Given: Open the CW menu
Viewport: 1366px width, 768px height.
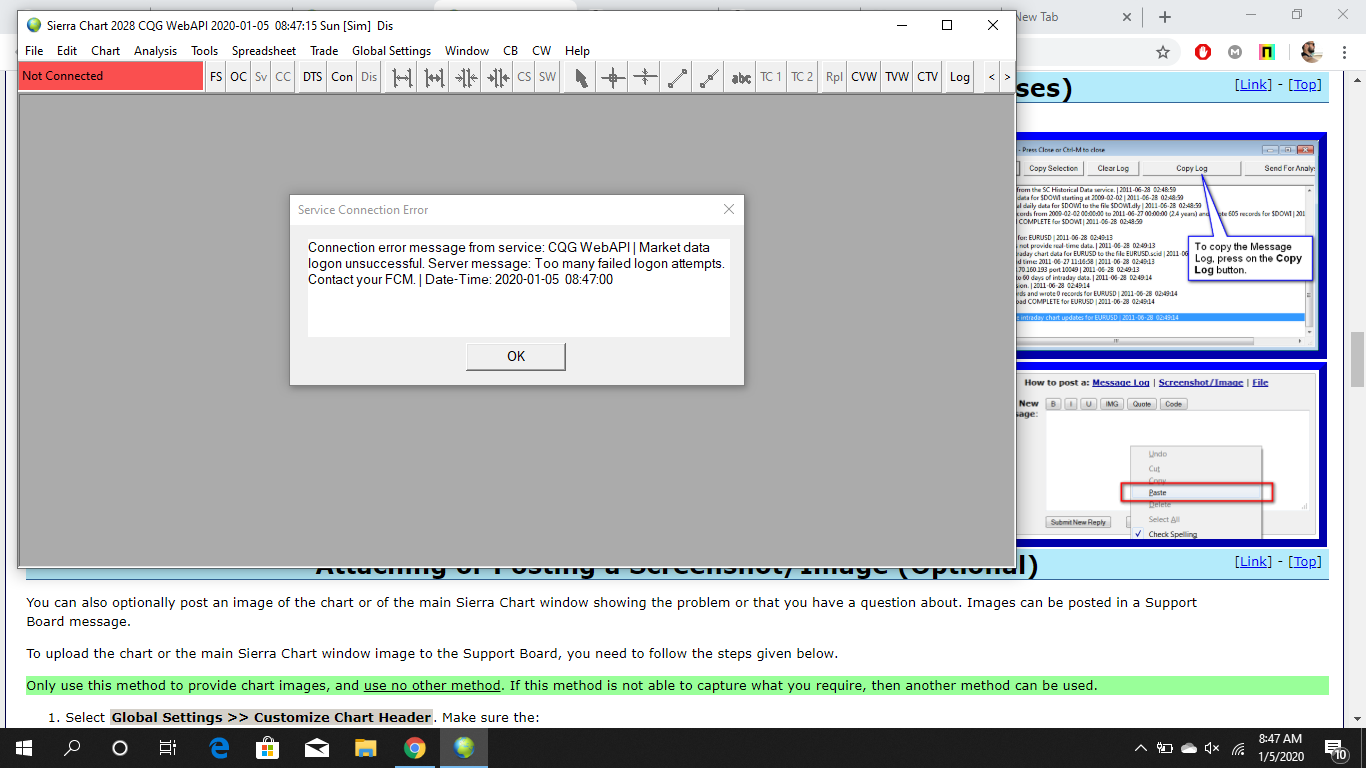Looking at the screenshot, I should 541,51.
